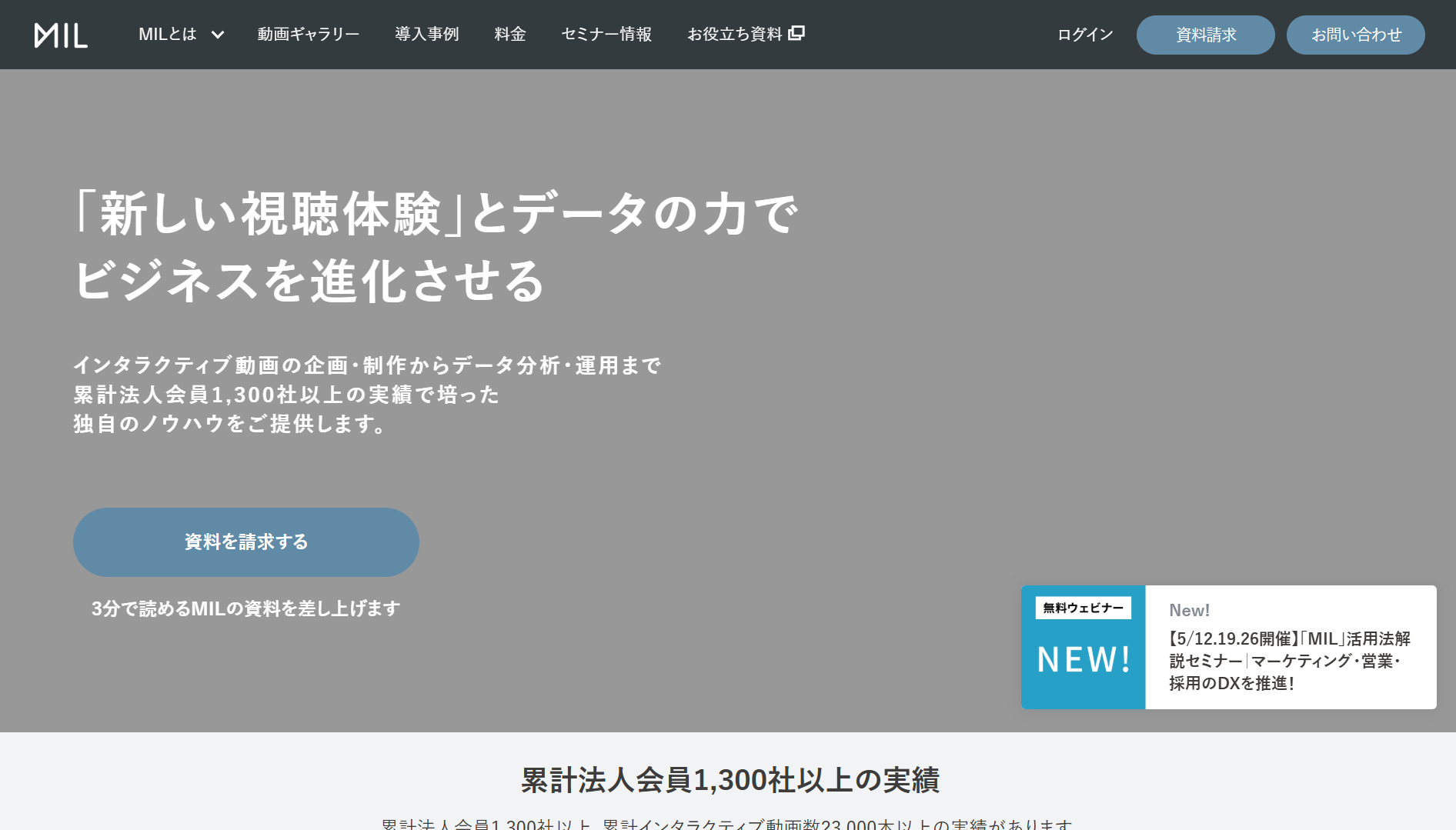Expand the MILとは dropdown chevron
Image resolution: width=1456 pixels, height=830 pixels.
[218, 35]
